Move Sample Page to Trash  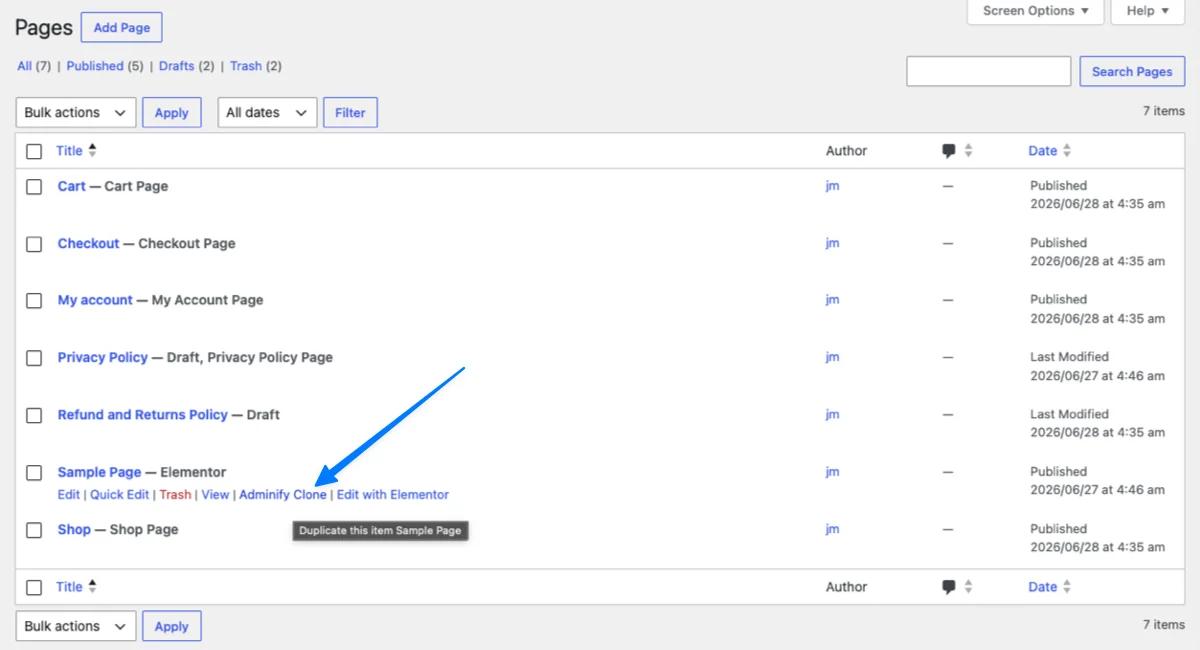[175, 495]
